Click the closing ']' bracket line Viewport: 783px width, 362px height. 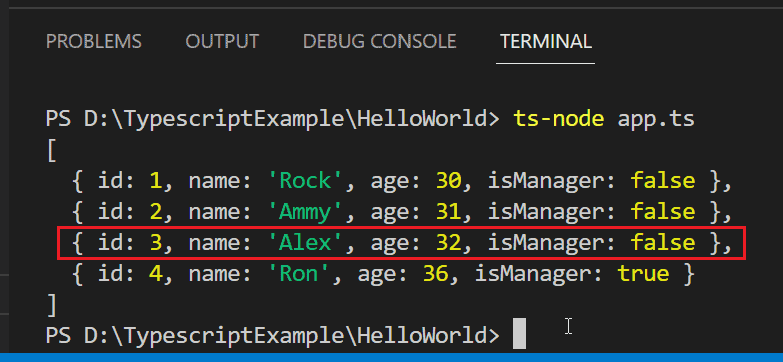tap(51, 305)
